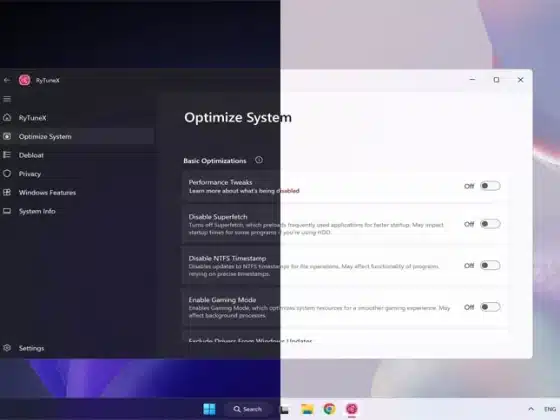Image resolution: width=560 pixels, height=420 pixels.
Task: Open File Explorer from taskbar
Action: coord(307,409)
